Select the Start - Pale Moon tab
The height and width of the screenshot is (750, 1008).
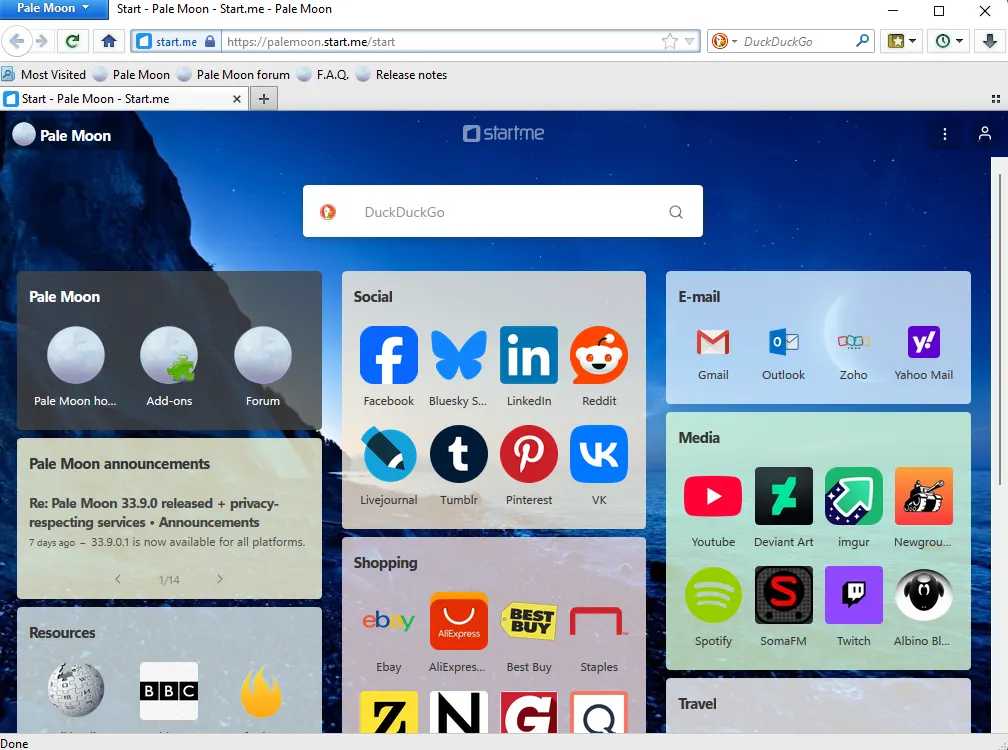coord(120,99)
